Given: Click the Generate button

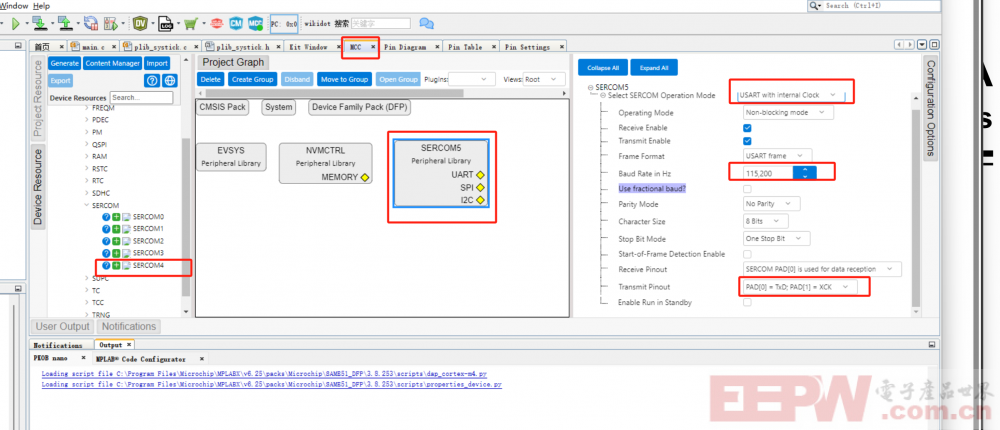Looking at the screenshot, I should coord(64,63).
